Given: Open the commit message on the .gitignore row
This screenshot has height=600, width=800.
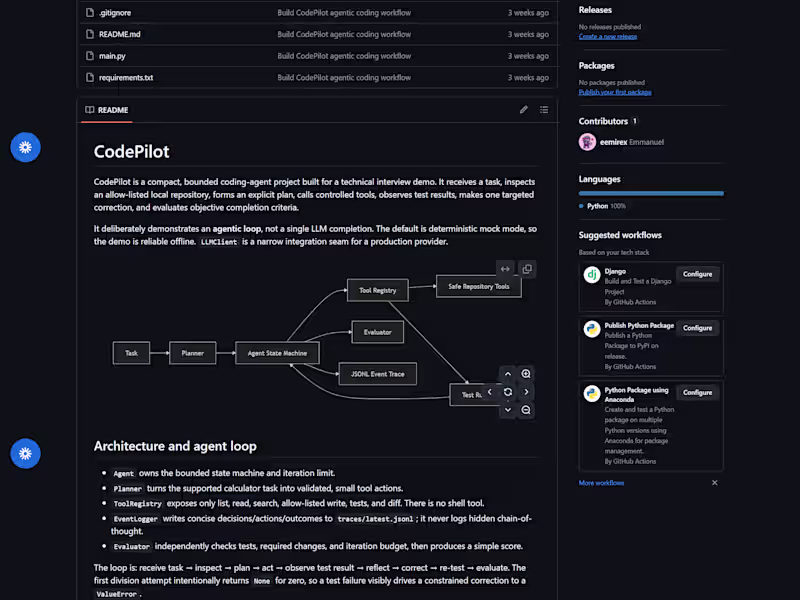Looking at the screenshot, I should 344,13.
